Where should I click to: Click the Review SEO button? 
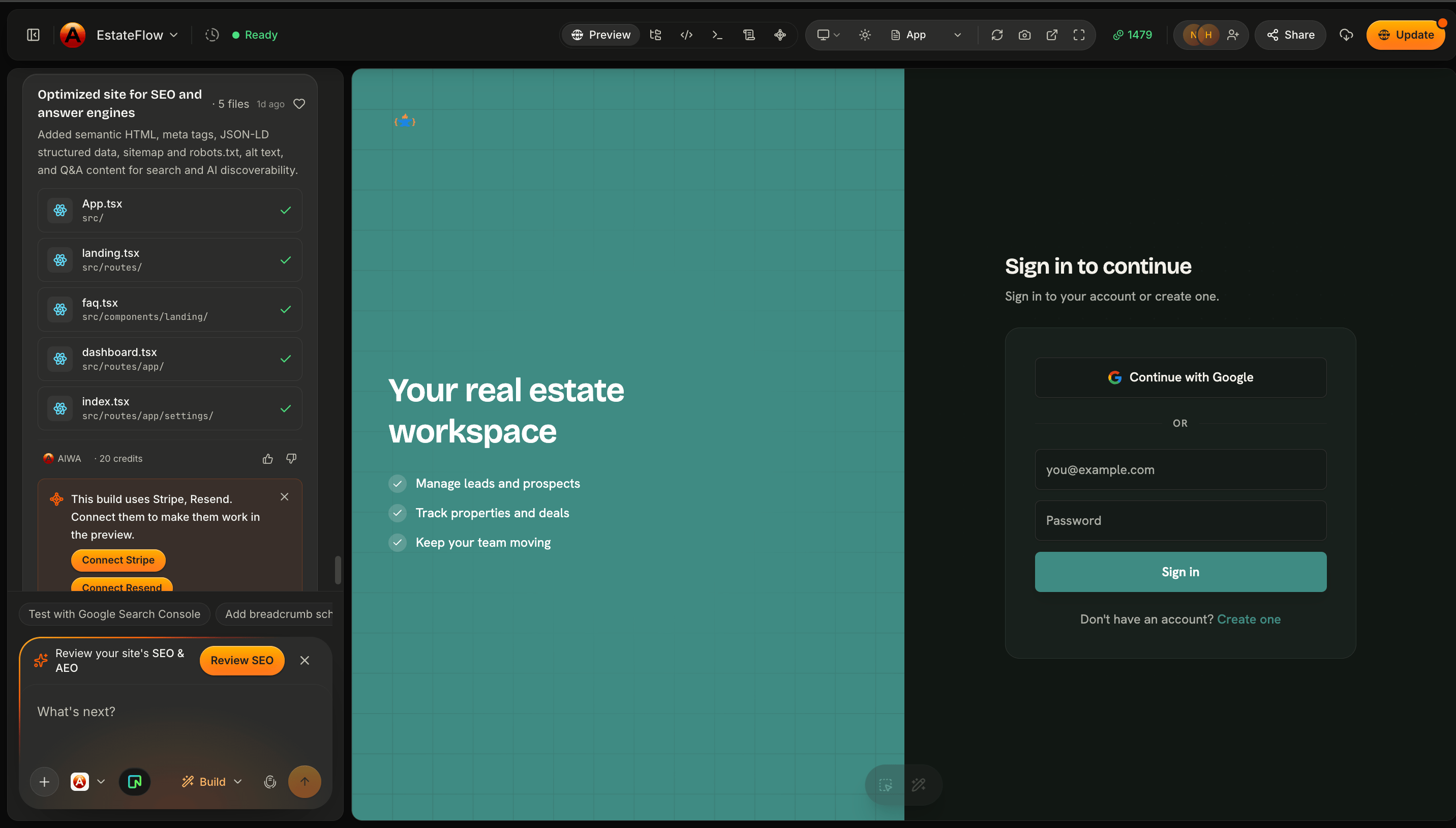click(242, 660)
